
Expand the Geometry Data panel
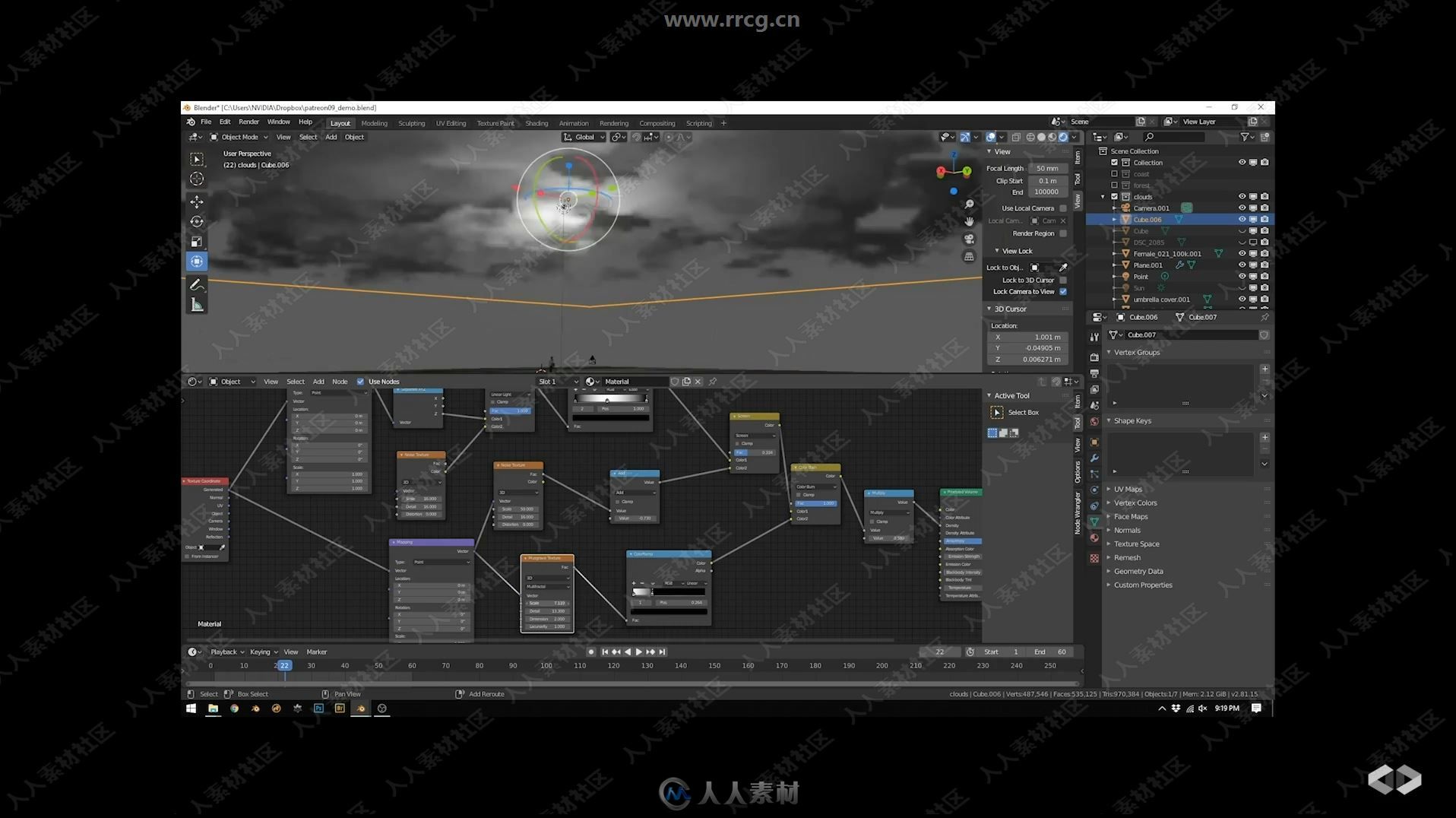coord(1138,572)
